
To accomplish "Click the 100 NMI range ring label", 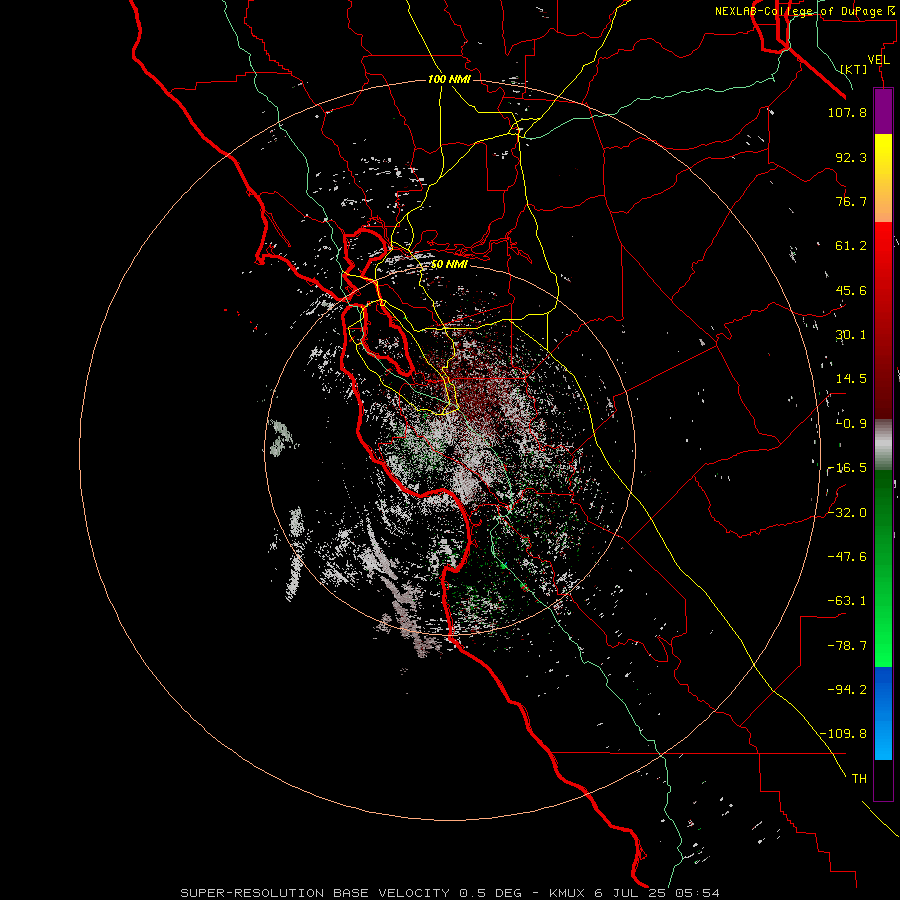I will 449,79.
